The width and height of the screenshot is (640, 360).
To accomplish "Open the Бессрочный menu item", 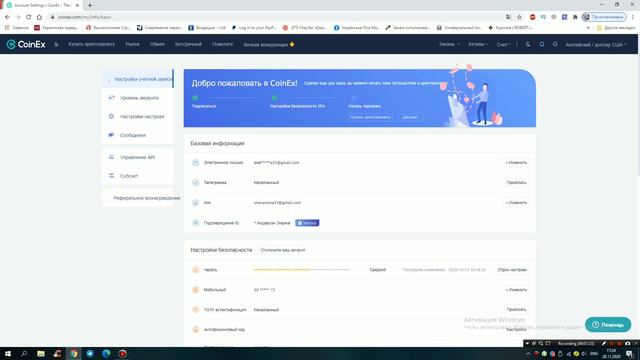I will 188,44.
